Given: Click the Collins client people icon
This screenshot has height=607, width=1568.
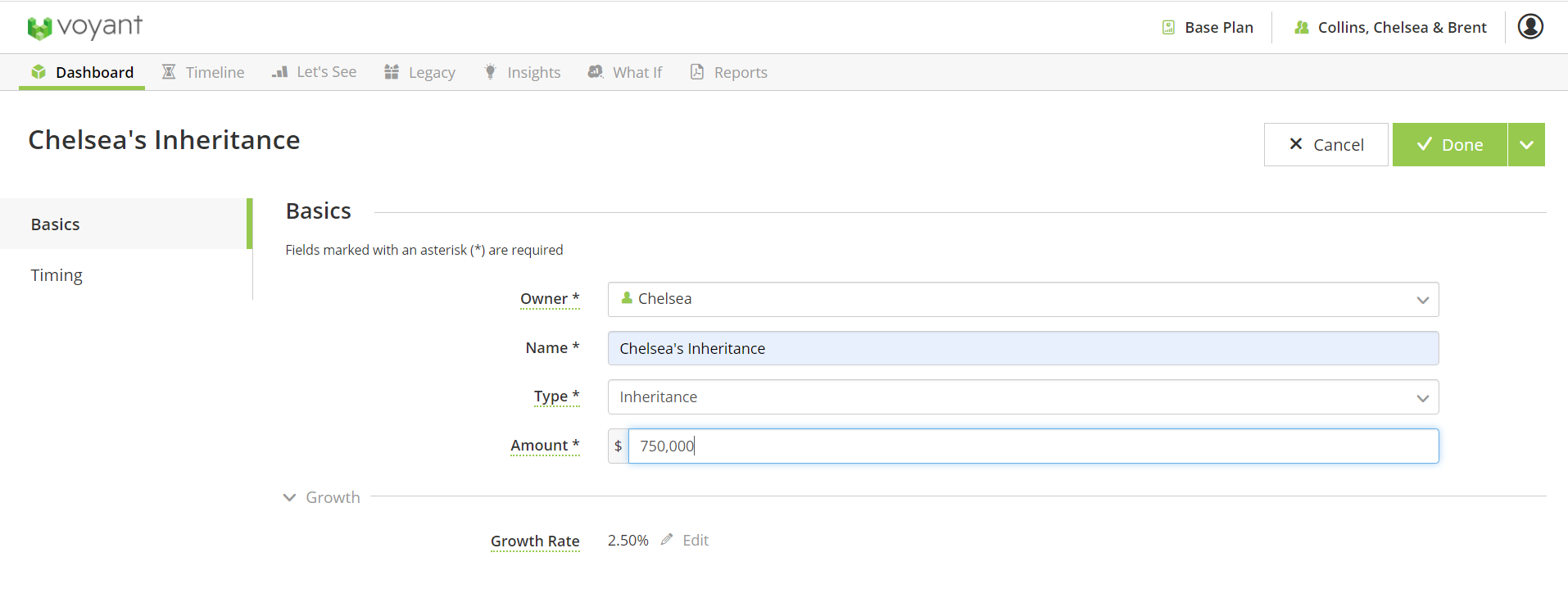Looking at the screenshot, I should pyautogui.click(x=1301, y=28).
